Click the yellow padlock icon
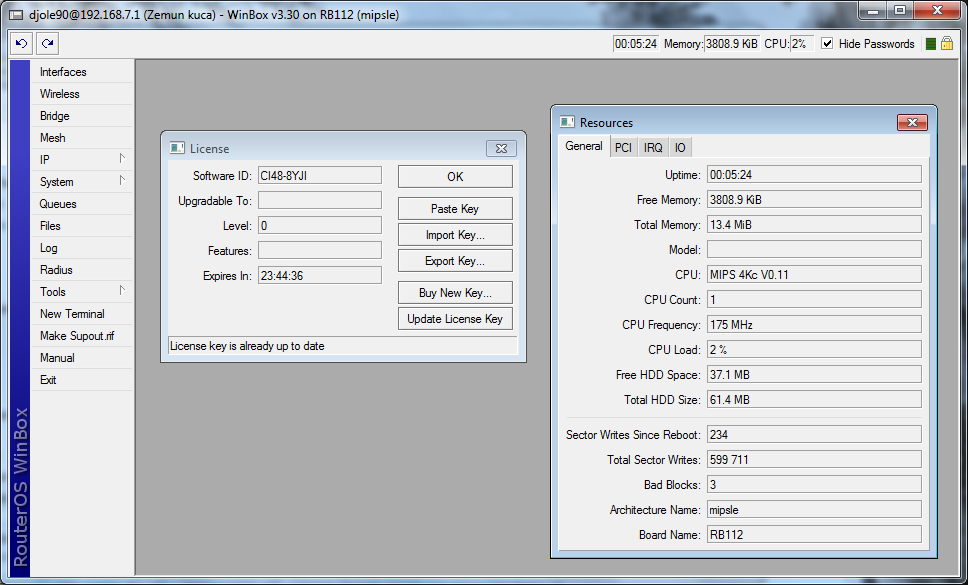The height and width of the screenshot is (585, 968). point(946,44)
